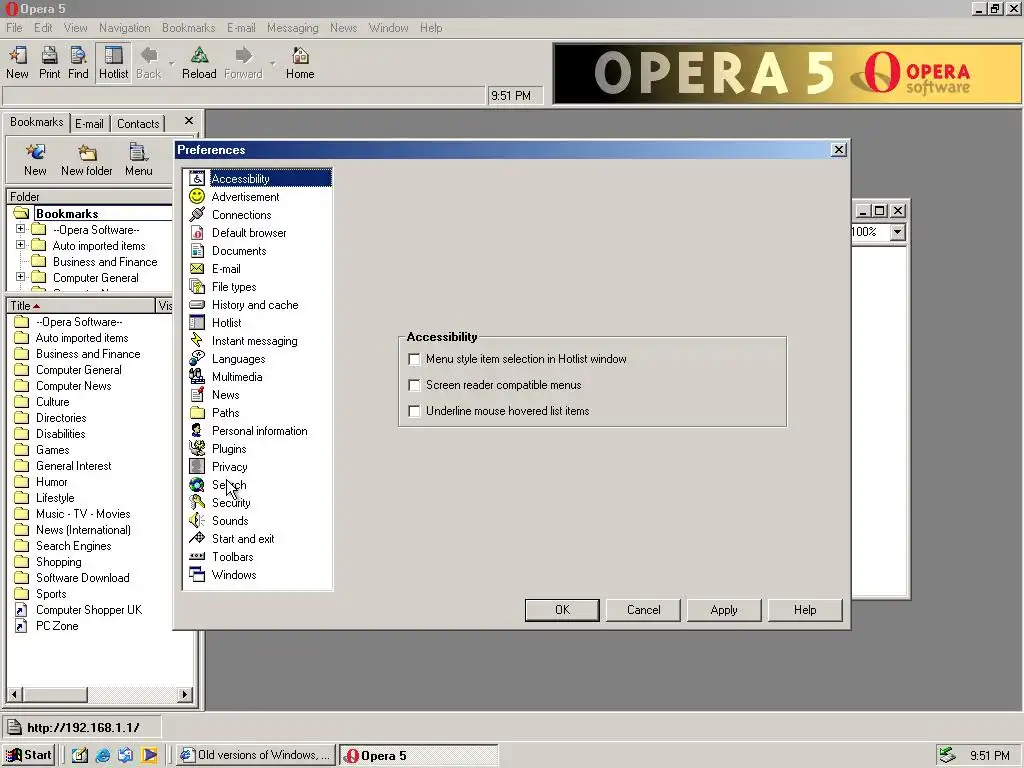This screenshot has height=768, width=1024.
Task: Open the Windows preferences icon
Action: 197,575
